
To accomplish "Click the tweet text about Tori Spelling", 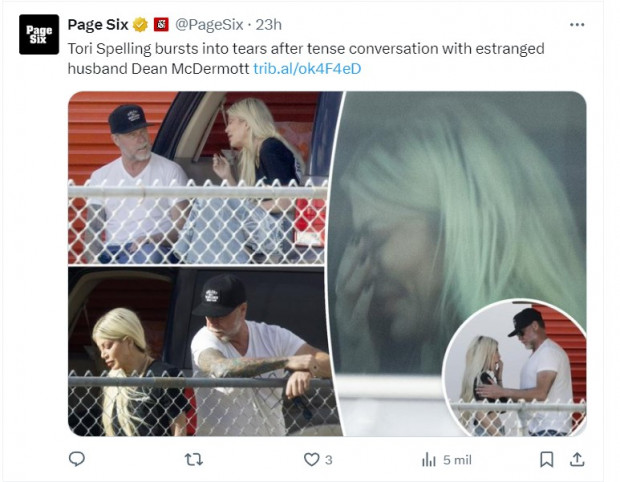I will point(306,59).
